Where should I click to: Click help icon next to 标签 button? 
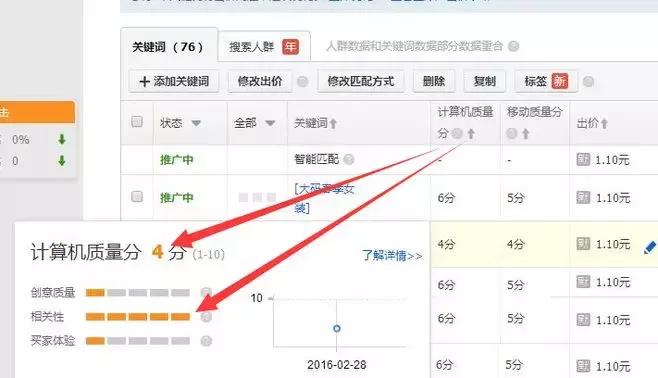pyautogui.click(x=588, y=82)
